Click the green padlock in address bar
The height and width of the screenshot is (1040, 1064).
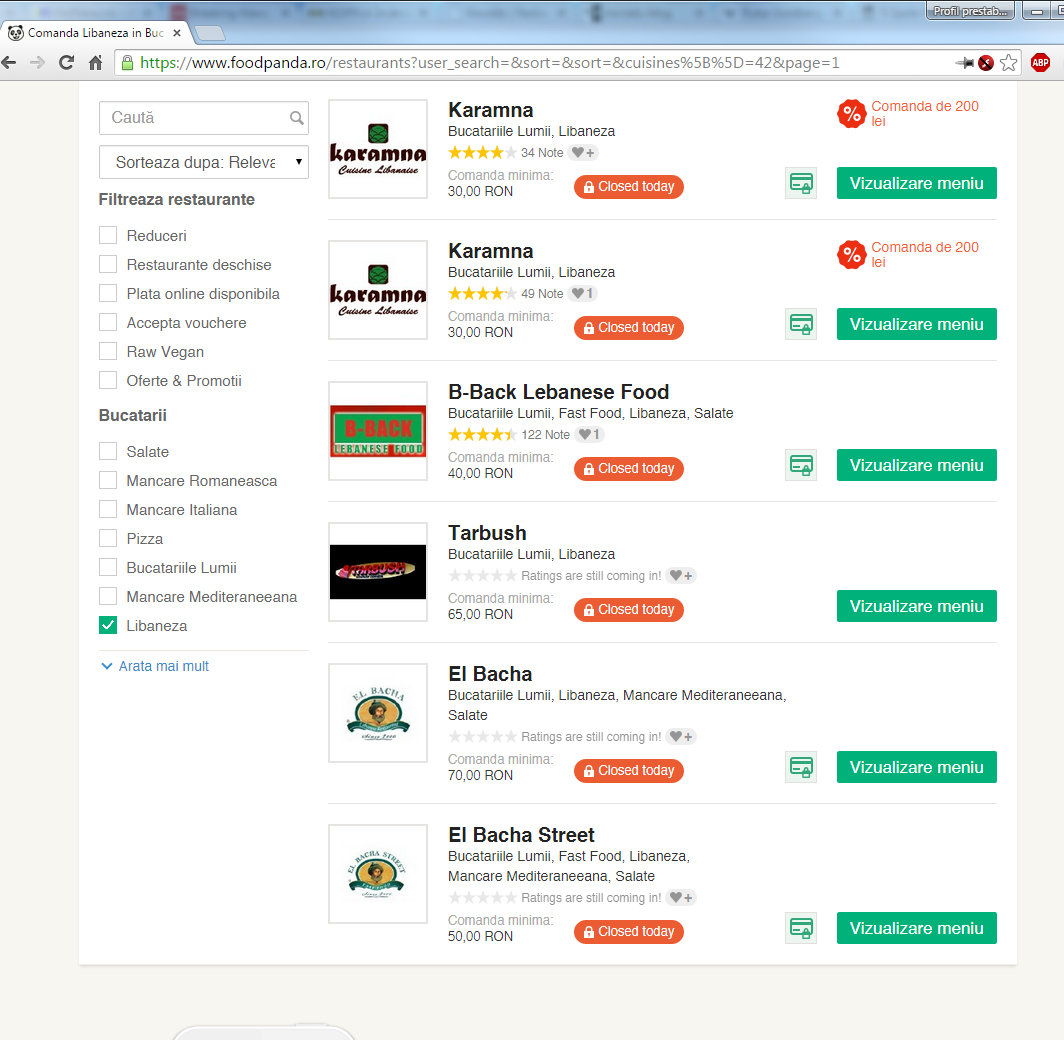pos(127,63)
